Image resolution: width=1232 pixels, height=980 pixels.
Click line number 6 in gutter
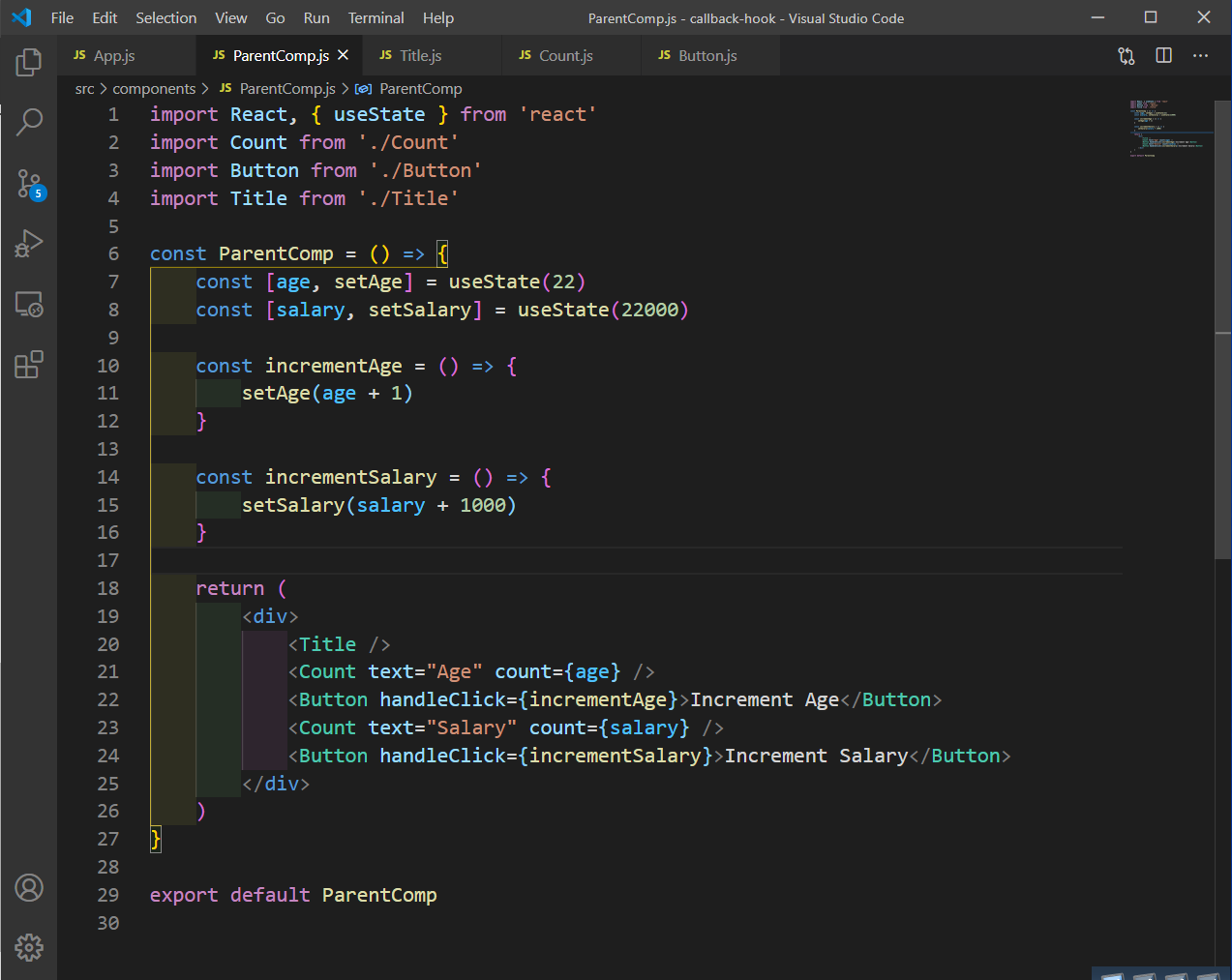[113, 253]
